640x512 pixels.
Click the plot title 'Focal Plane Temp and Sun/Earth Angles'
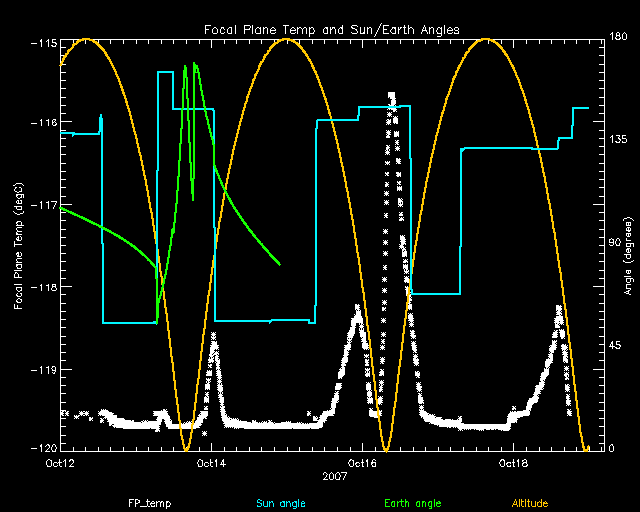tap(332, 30)
